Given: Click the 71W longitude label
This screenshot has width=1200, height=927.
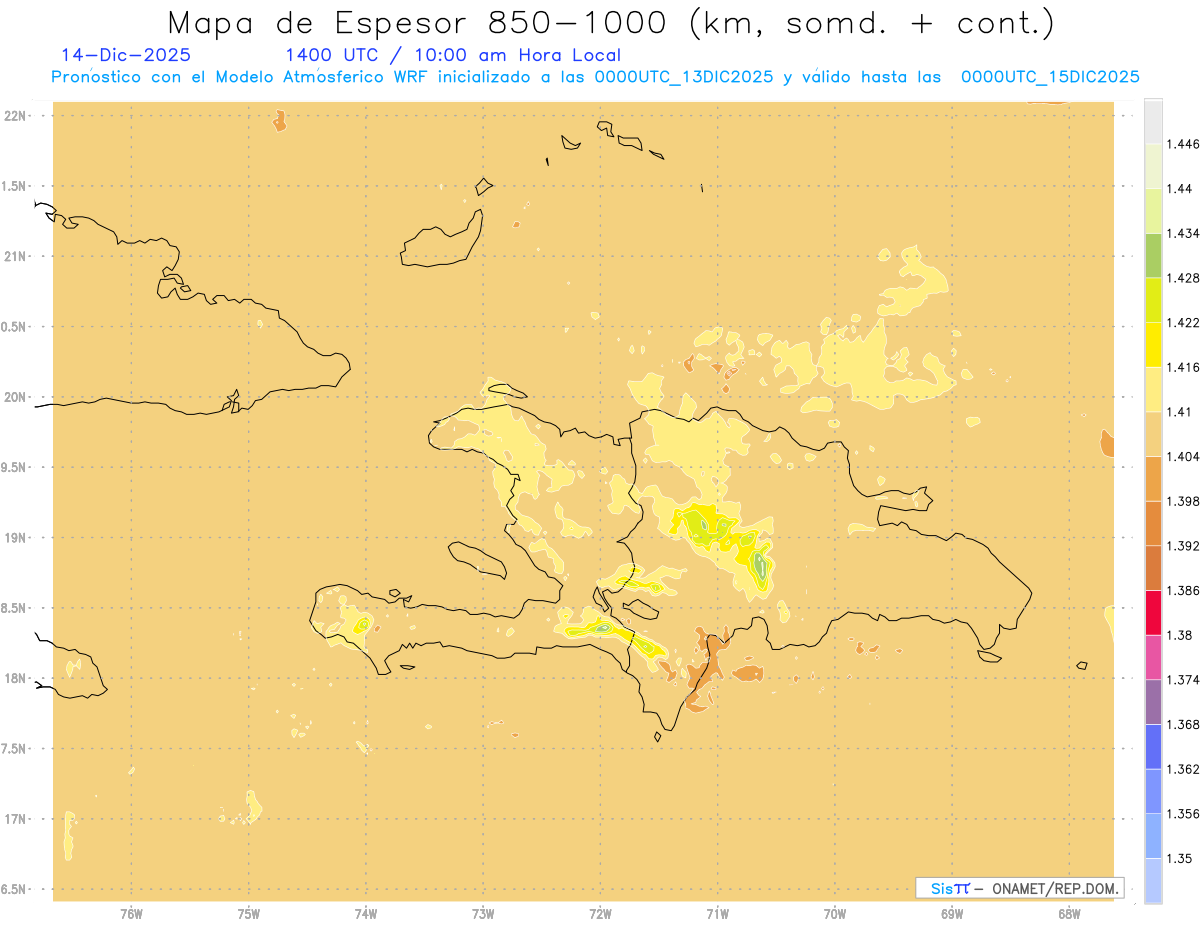Looking at the screenshot, I should 717,913.
